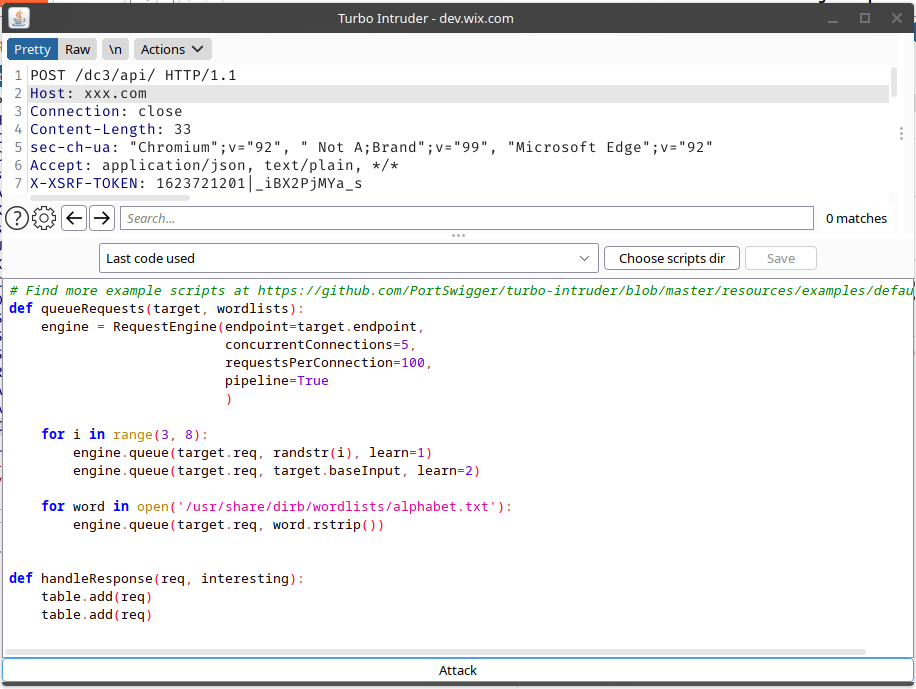
Task: Focus the Search input field
Action: click(x=466, y=218)
